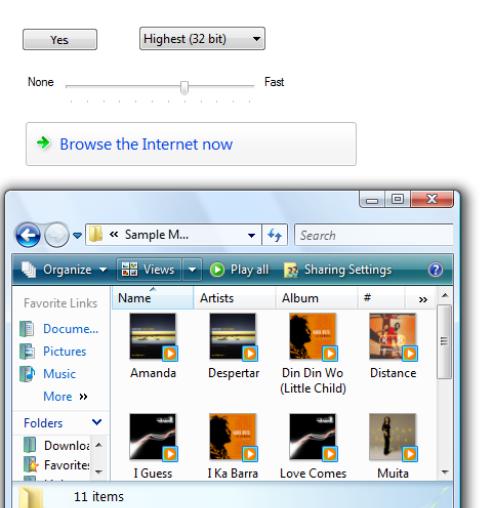Select the I Ka Barra album thumbnail
484x508 pixels.
coord(233,437)
